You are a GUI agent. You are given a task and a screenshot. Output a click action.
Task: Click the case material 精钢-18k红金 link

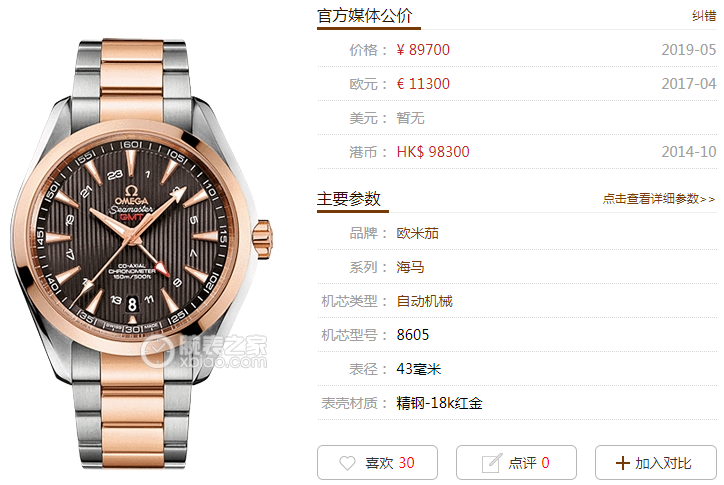[x=439, y=403]
